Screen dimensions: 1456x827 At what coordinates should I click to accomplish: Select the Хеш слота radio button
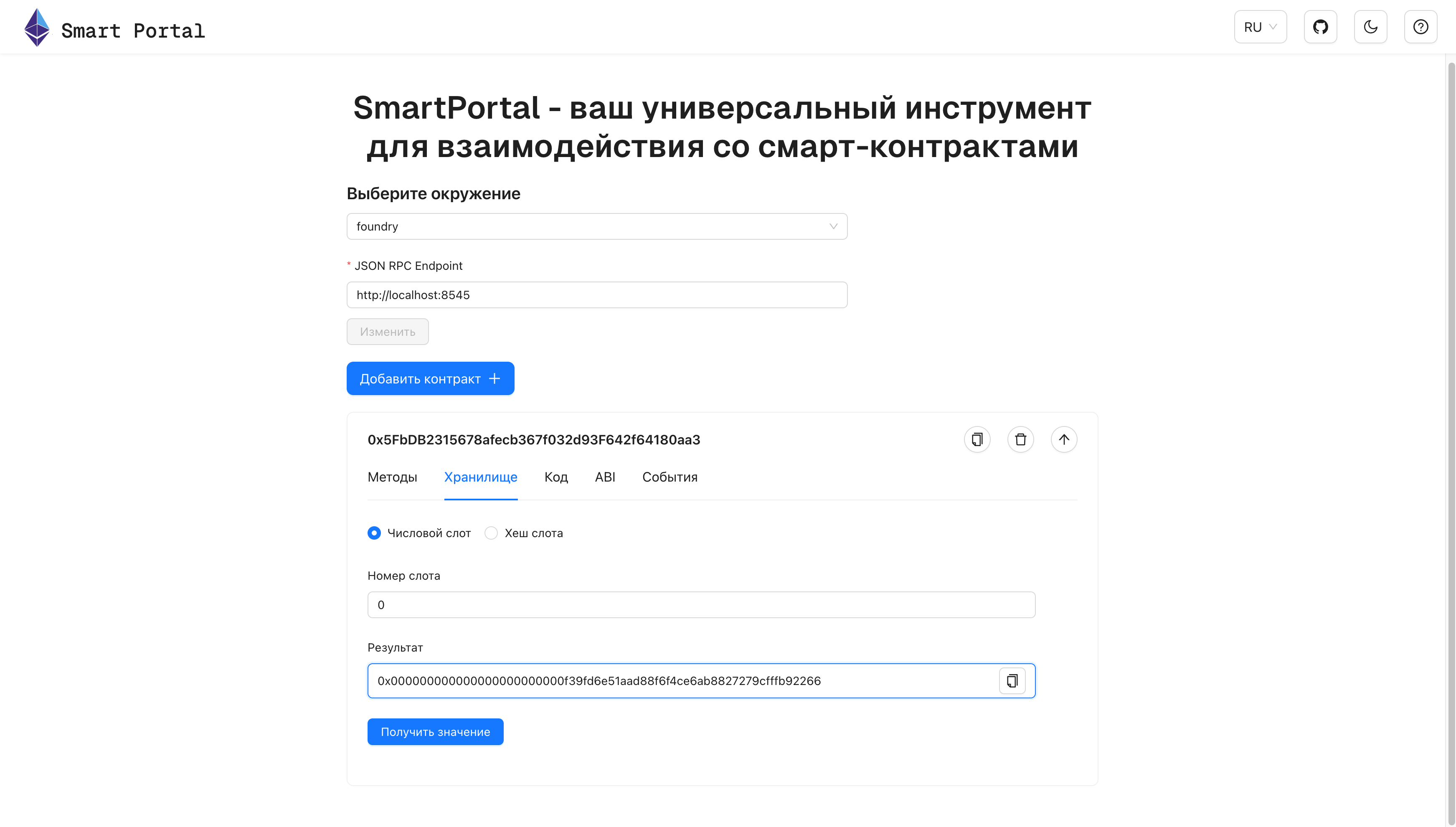(491, 533)
